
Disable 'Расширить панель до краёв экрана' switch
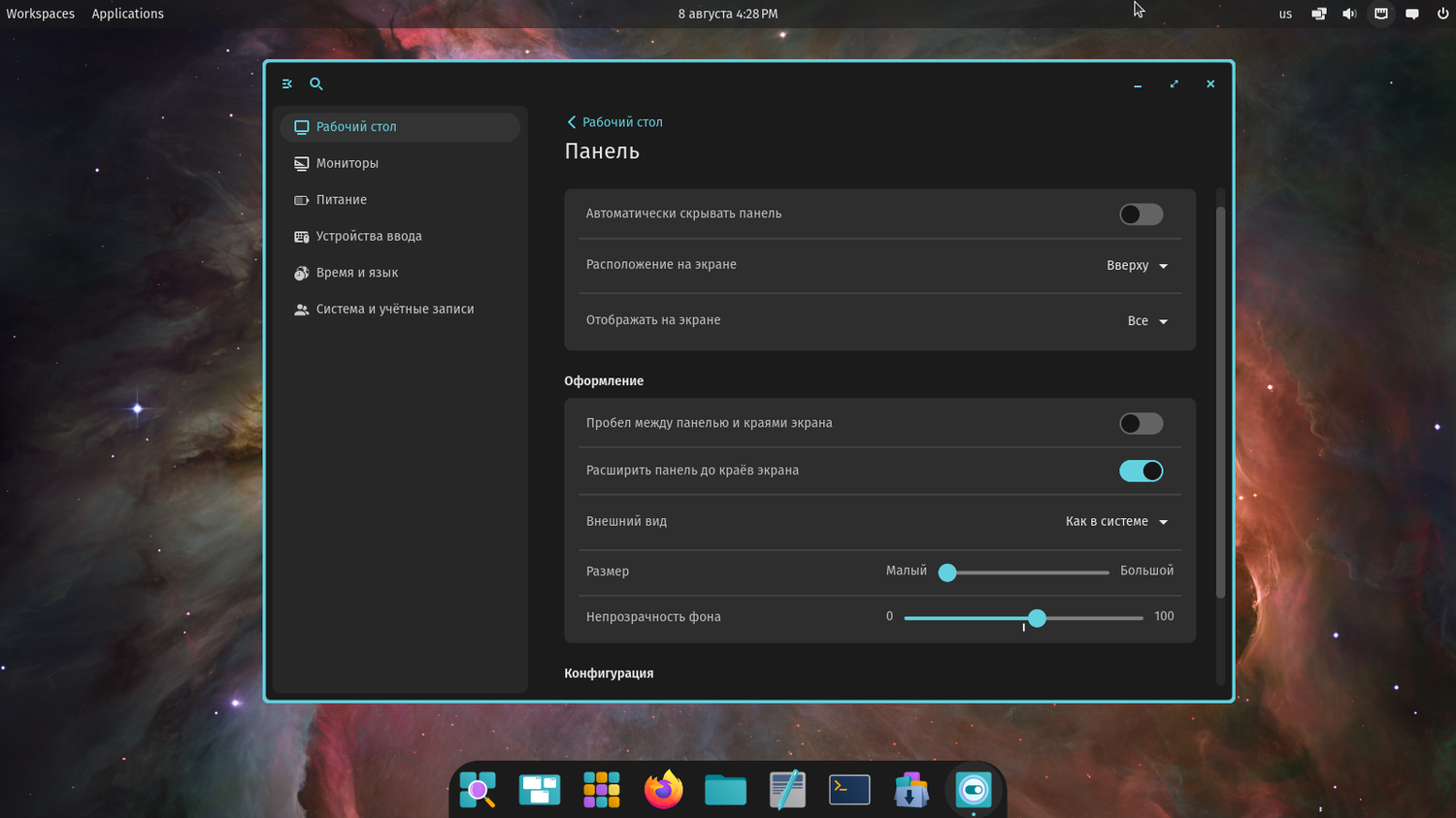click(1141, 471)
